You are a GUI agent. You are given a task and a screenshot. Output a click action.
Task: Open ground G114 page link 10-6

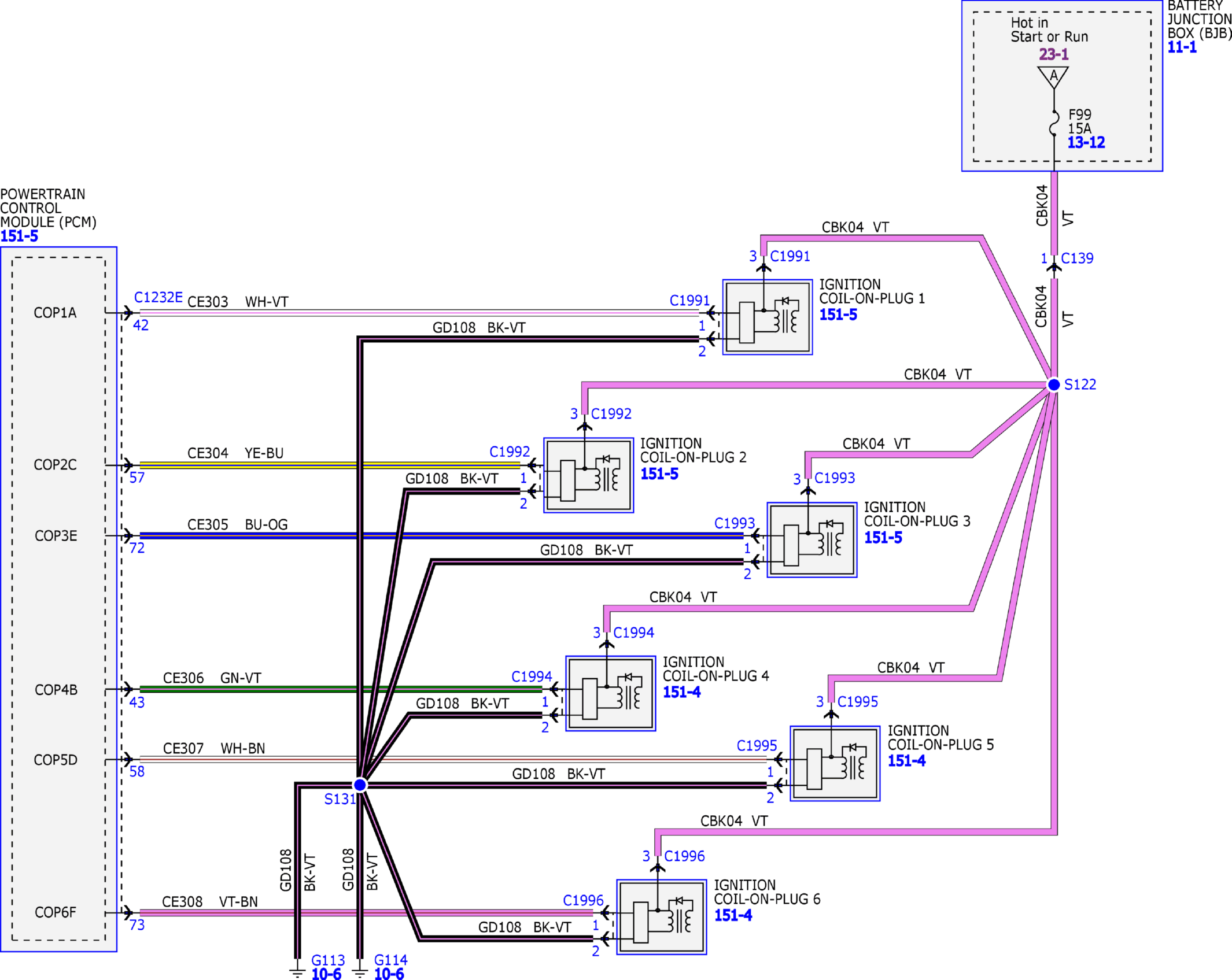tap(389, 974)
